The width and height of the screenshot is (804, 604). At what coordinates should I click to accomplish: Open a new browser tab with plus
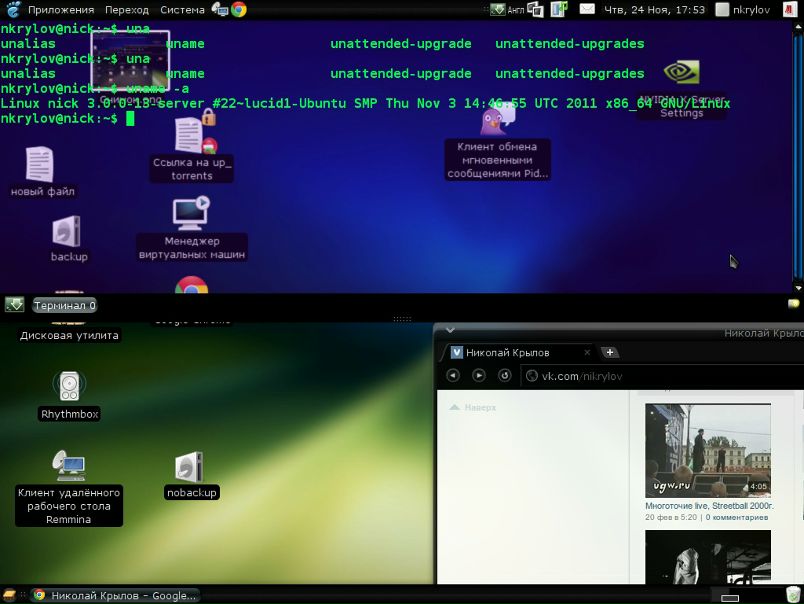(x=610, y=352)
